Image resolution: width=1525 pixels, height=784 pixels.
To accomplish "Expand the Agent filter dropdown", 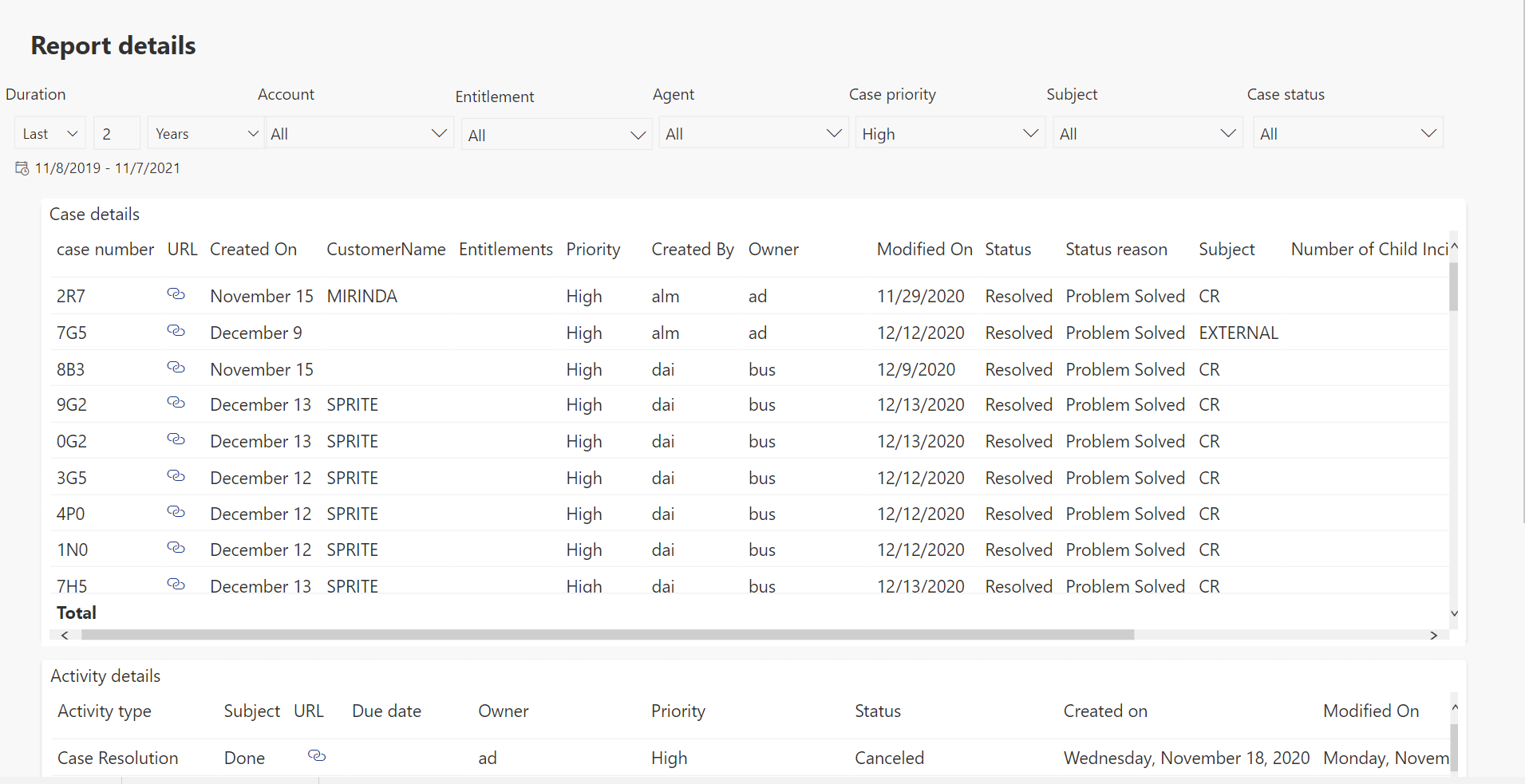I will point(753,133).
